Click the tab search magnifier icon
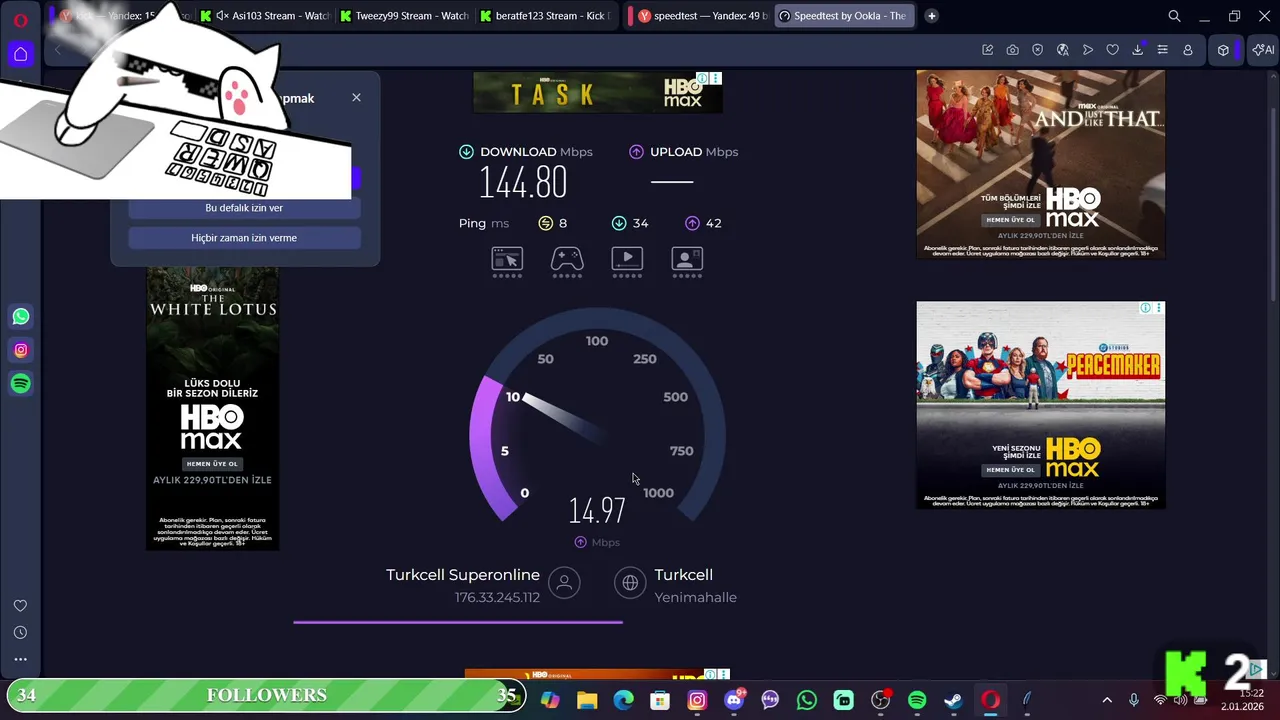The height and width of the screenshot is (720, 1280). pyautogui.click(x=1175, y=16)
